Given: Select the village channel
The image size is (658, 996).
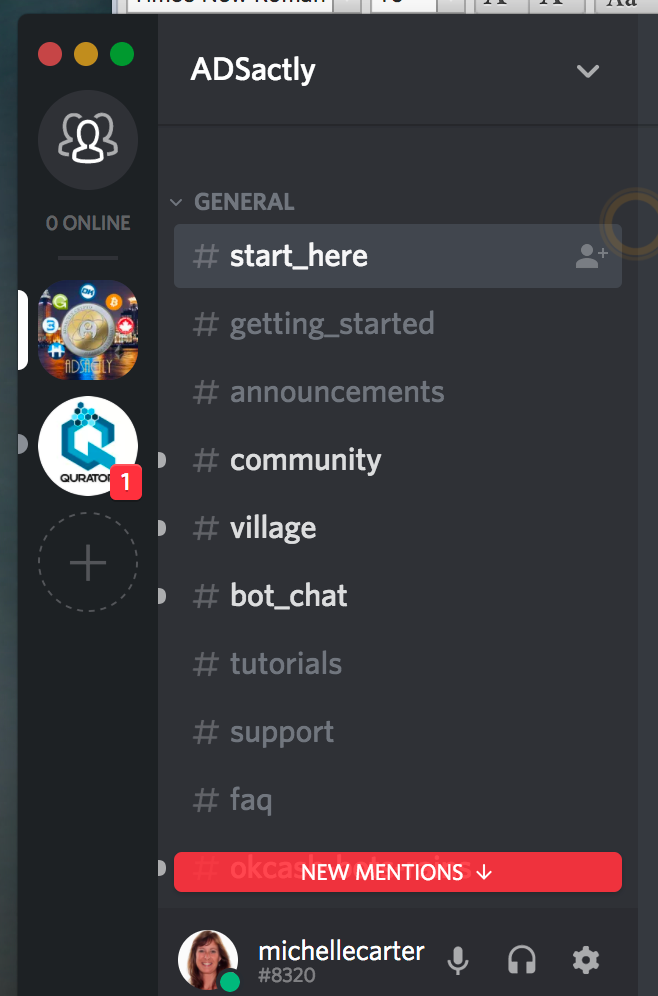Looking at the screenshot, I should (x=398, y=528).
